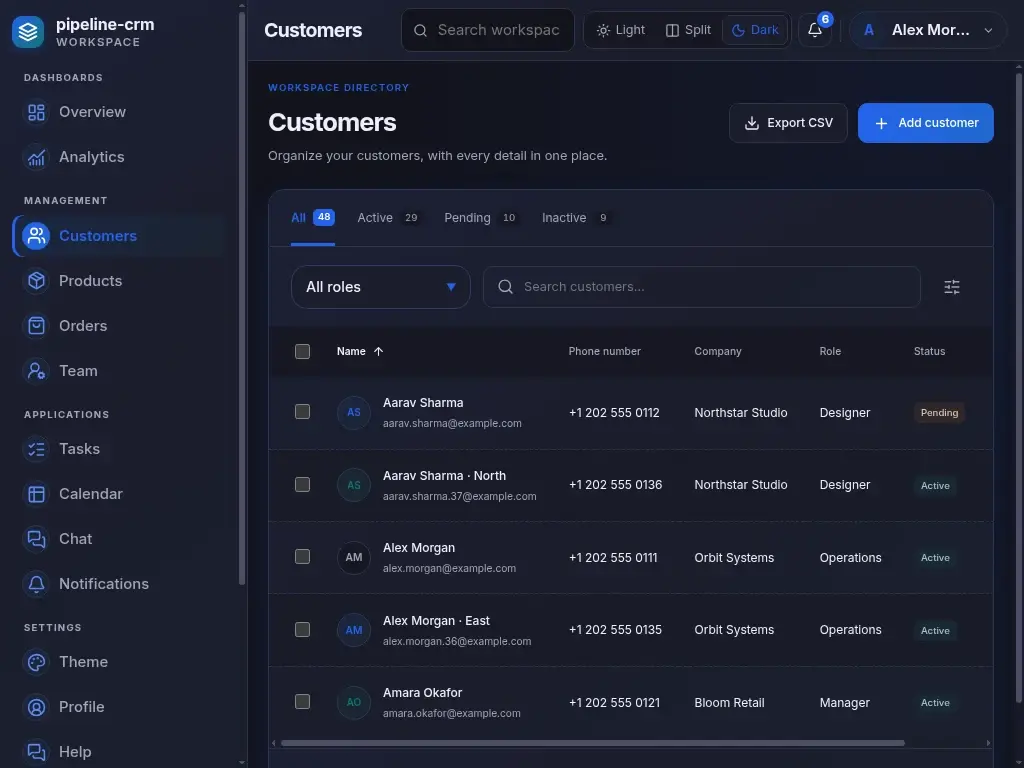The image size is (1024, 768).
Task: Select the Customers people icon in sidebar
Action: [x=37, y=236]
